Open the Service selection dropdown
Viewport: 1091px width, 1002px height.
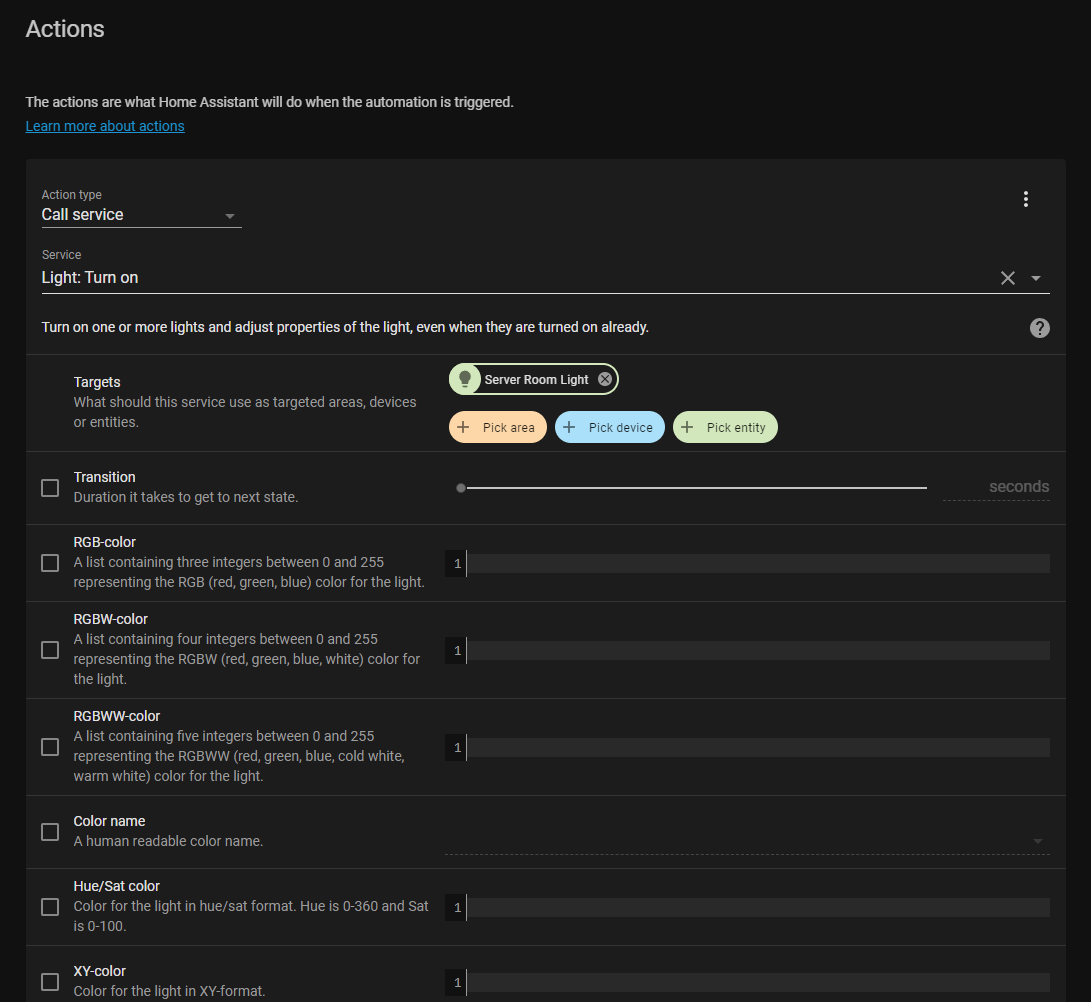tap(1036, 278)
